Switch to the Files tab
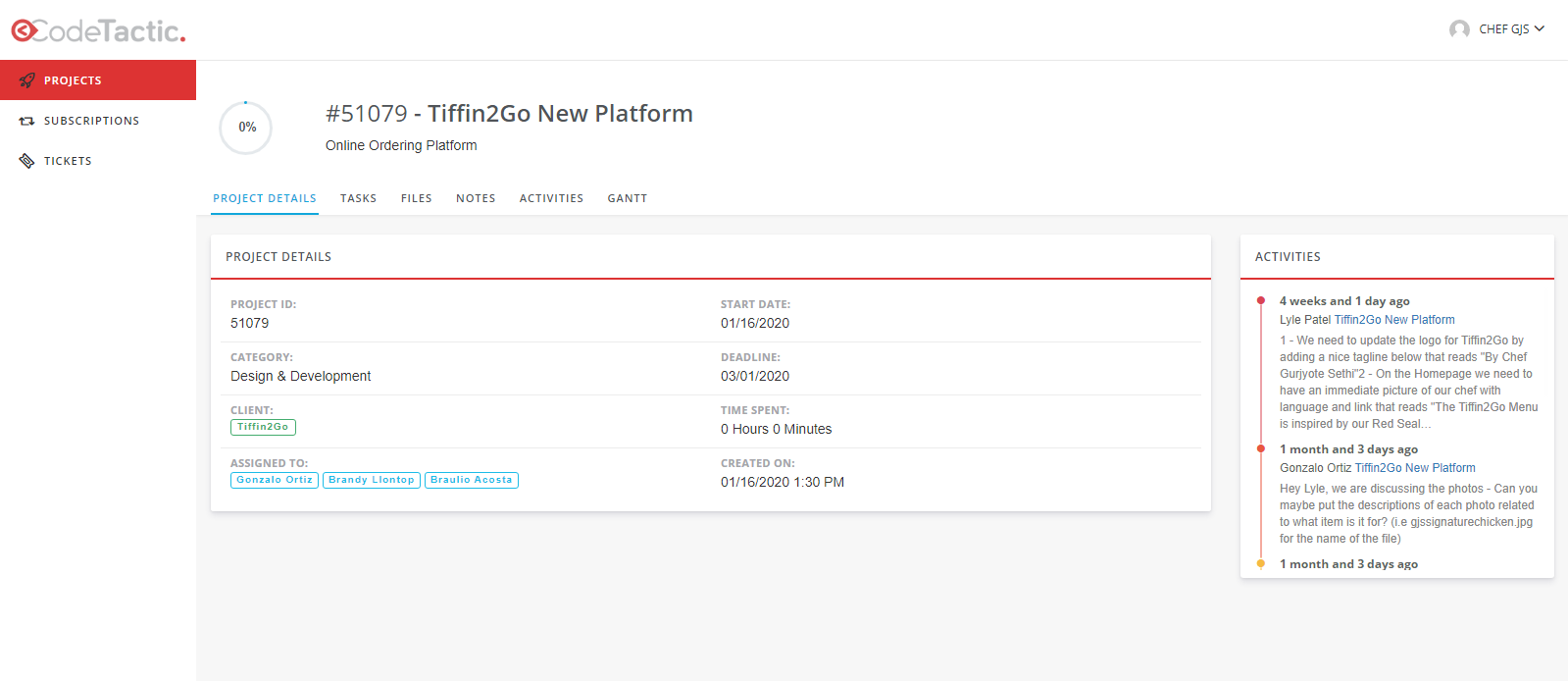 pos(416,198)
